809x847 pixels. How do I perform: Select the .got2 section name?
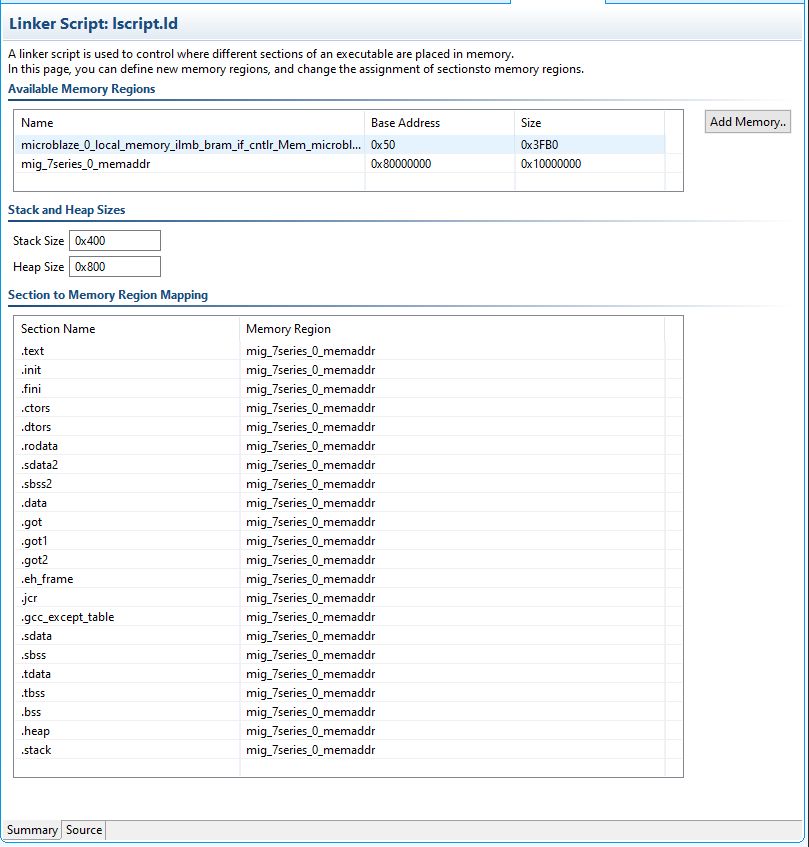pyautogui.click(x=34, y=560)
